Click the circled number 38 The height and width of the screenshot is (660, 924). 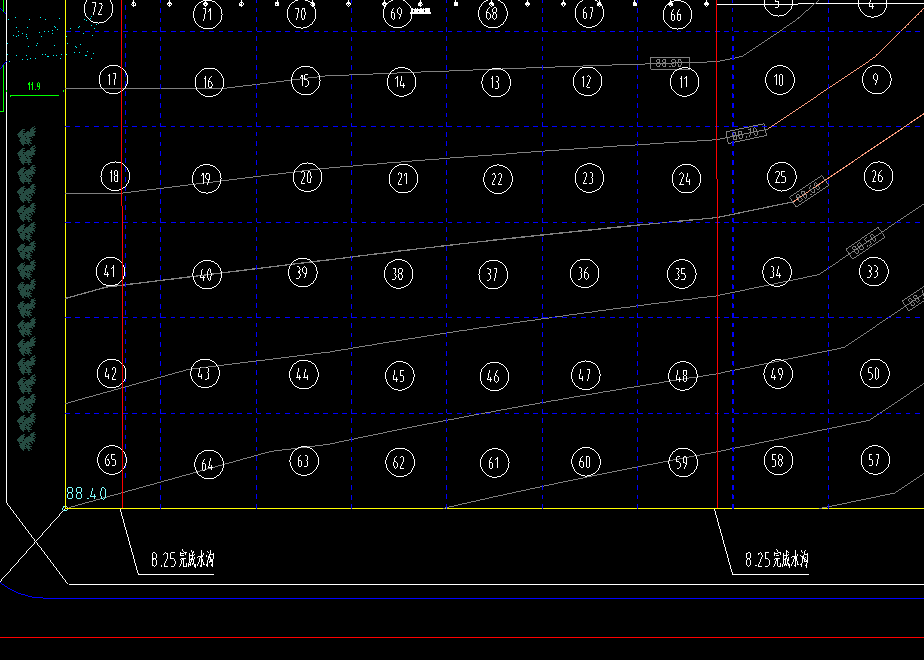(x=398, y=274)
